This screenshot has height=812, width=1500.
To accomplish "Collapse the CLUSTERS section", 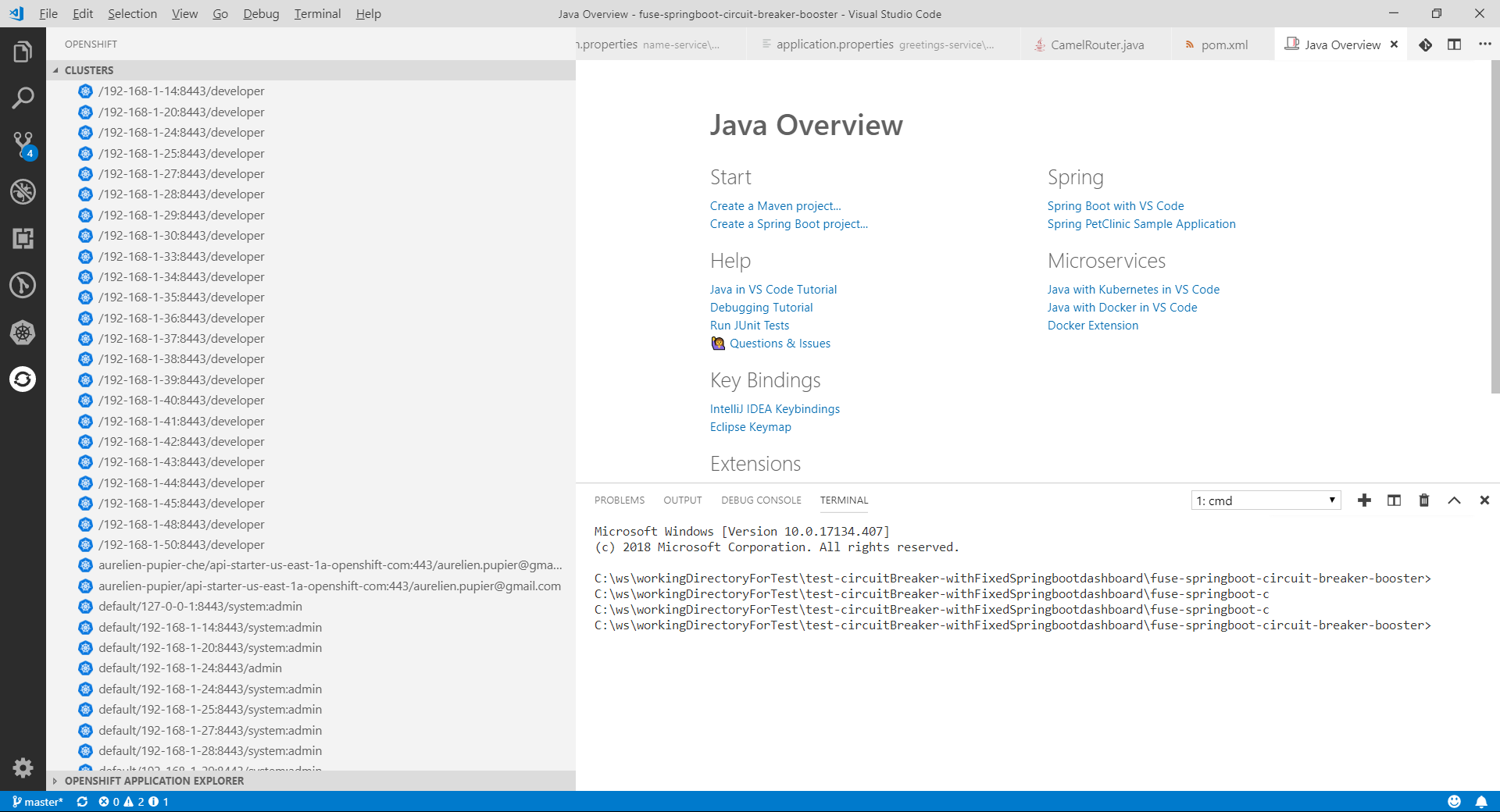I will [311, 70].
